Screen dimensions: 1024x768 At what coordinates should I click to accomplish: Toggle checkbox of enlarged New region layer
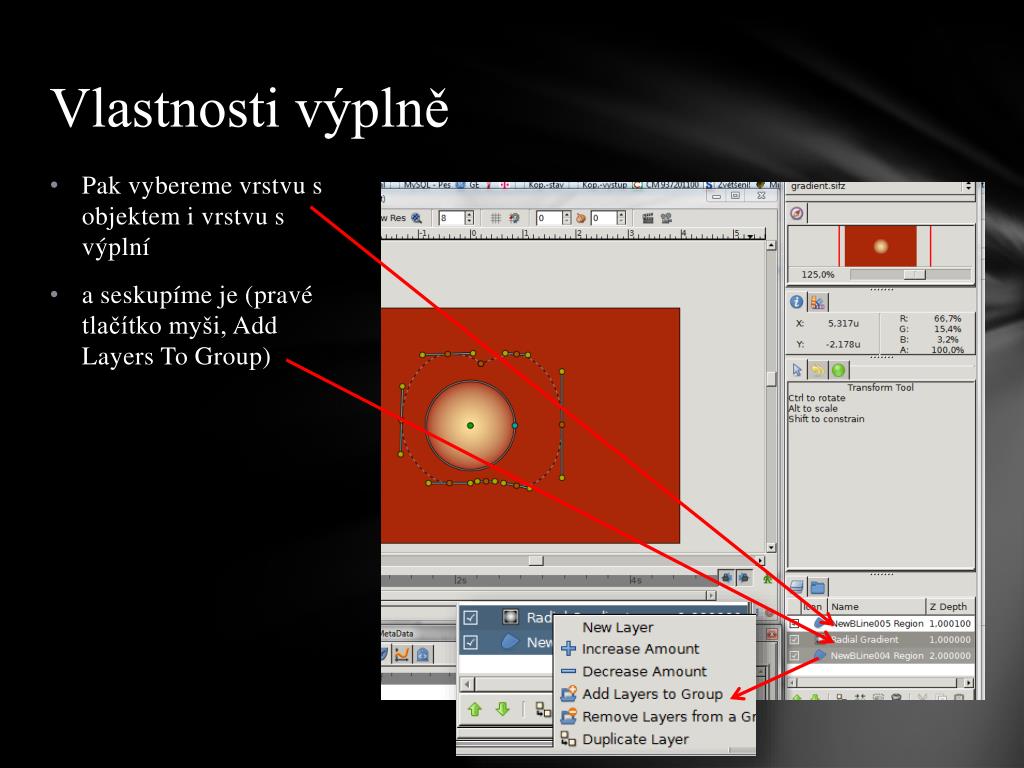click(x=470, y=643)
